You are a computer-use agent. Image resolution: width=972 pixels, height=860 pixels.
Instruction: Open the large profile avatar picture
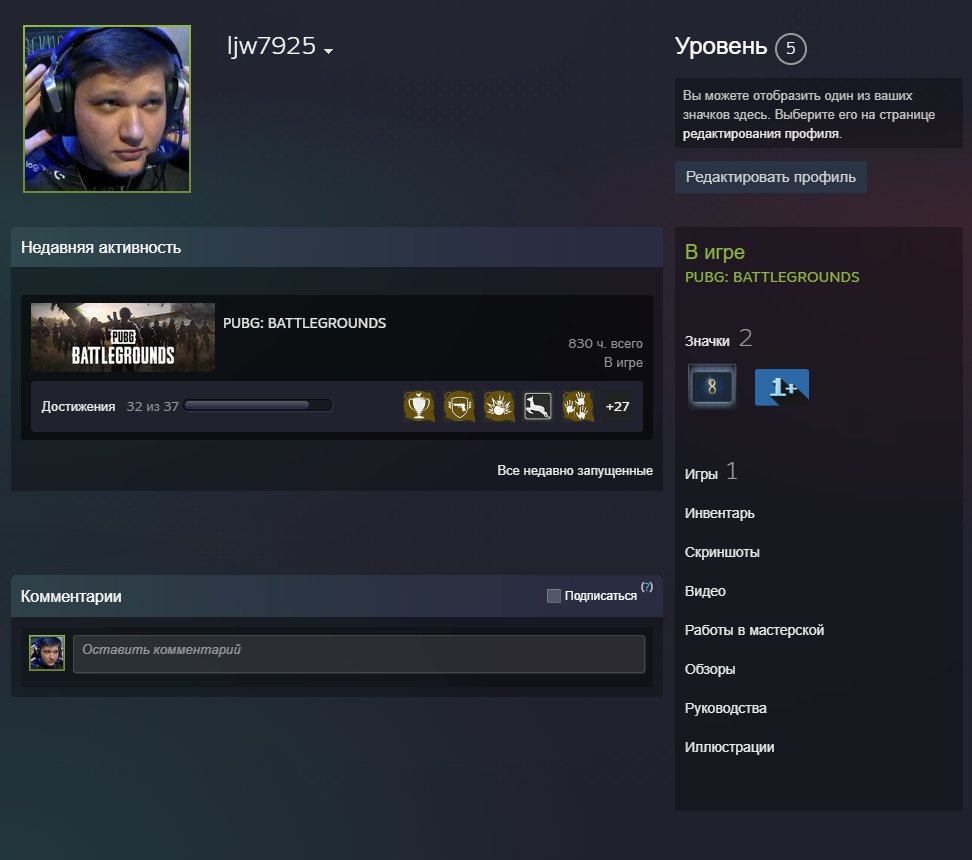pyautogui.click(x=107, y=109)
